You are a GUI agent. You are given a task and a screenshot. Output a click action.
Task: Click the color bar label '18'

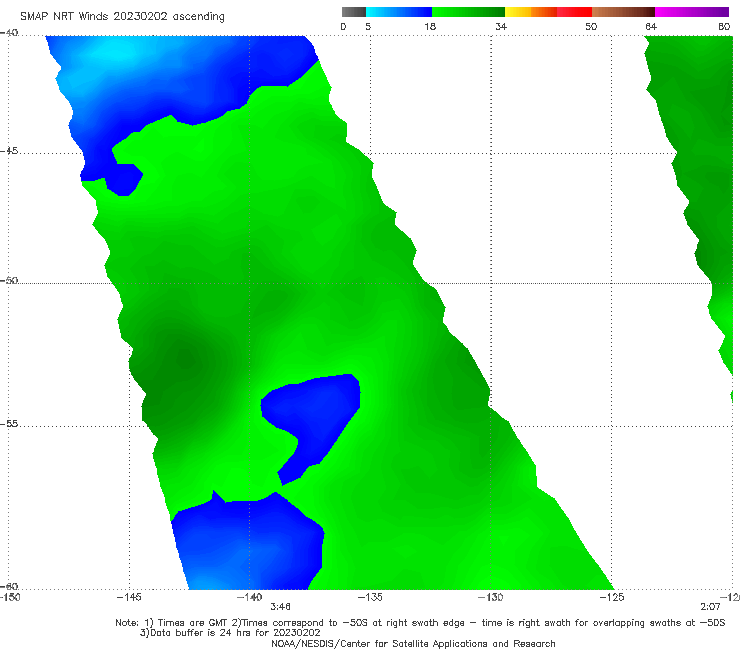[x=430, y=27]
